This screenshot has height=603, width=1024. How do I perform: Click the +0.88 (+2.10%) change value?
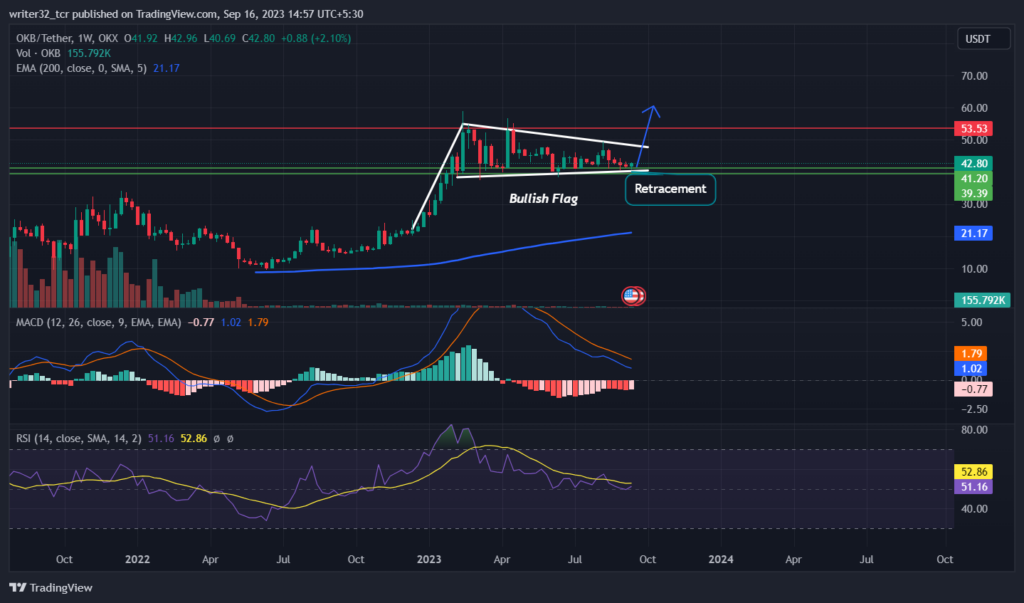[x=316, y=39]
